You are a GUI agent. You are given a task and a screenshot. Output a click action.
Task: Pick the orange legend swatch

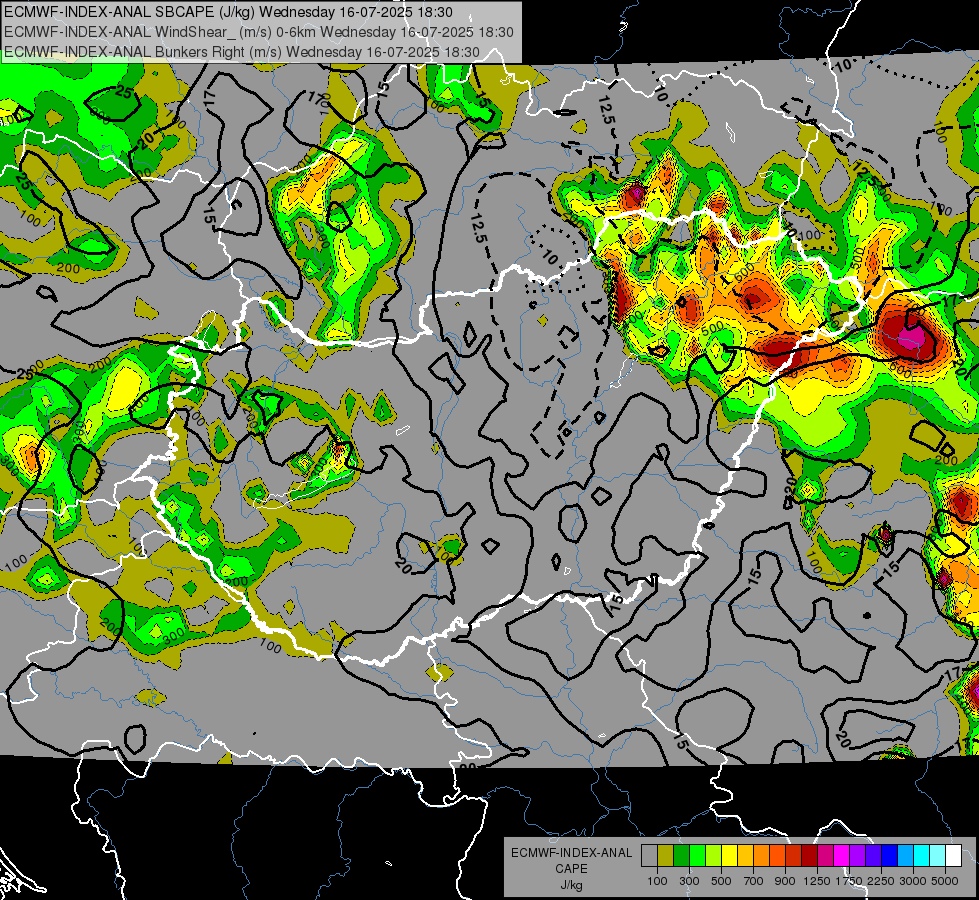762,856
